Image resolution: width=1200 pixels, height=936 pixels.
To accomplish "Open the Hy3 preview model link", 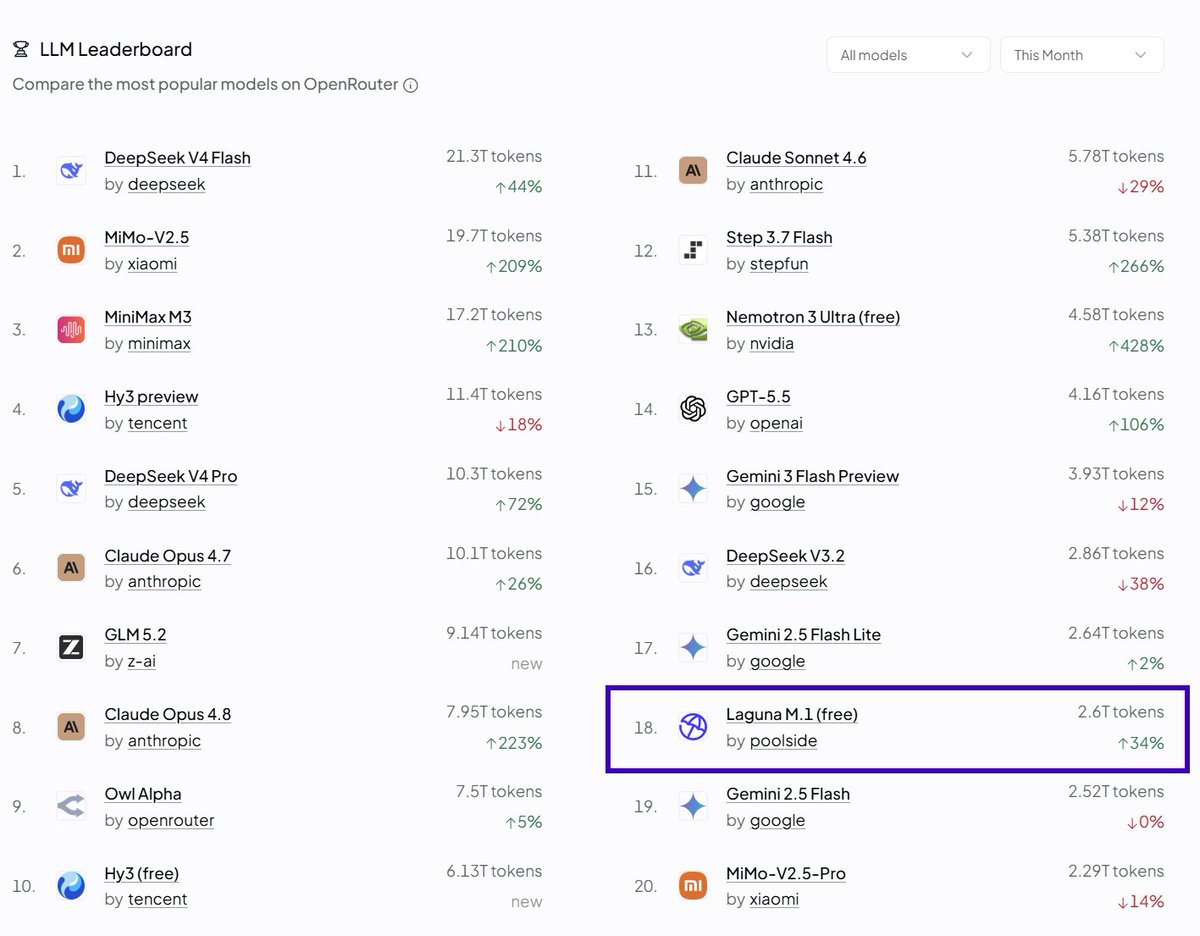I will click(151, 397).
